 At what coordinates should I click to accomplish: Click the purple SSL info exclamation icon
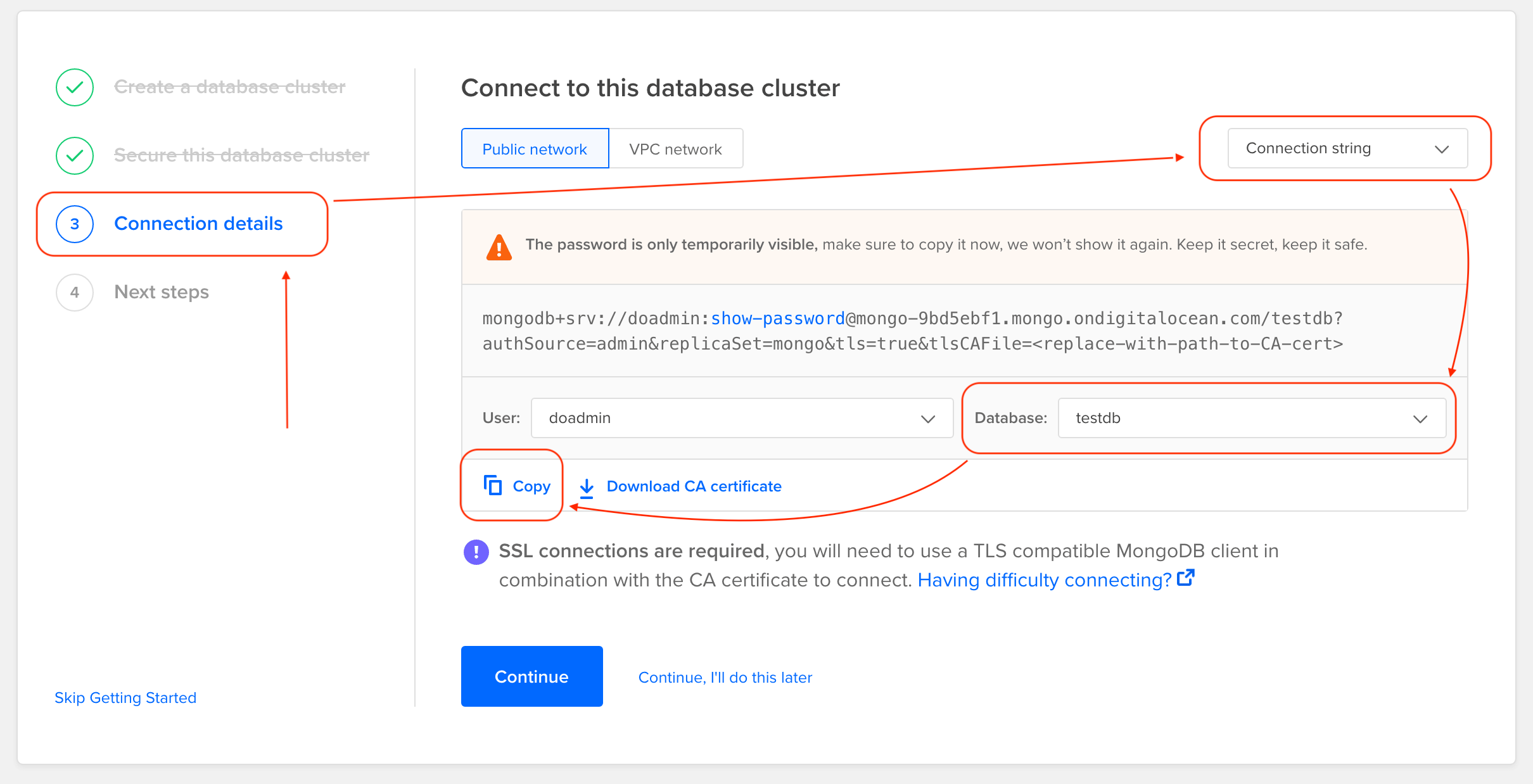click(476, 552)
